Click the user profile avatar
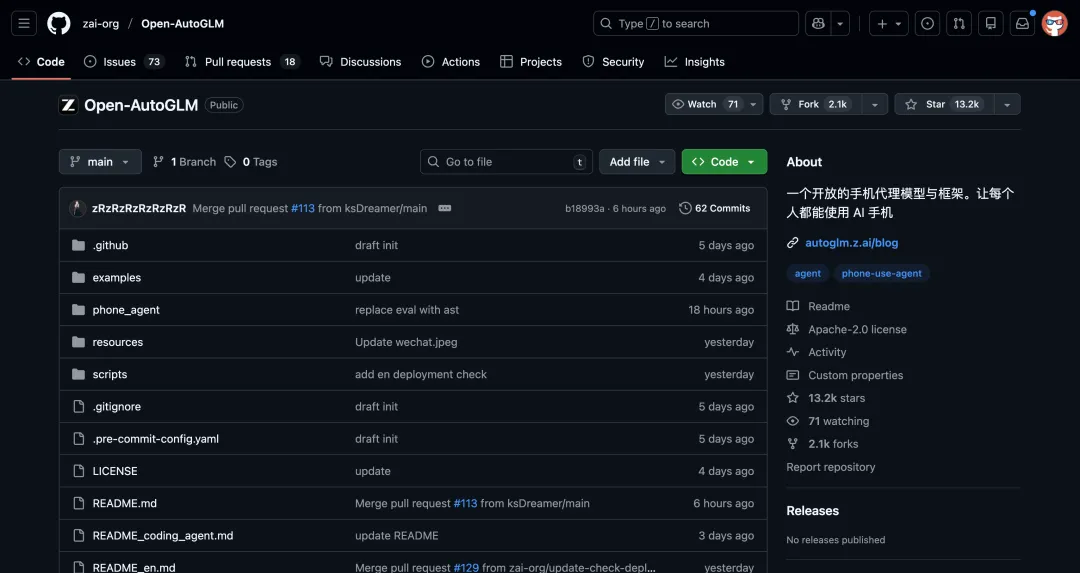This screenshot has height=573, width=1080. point(1054,23)
